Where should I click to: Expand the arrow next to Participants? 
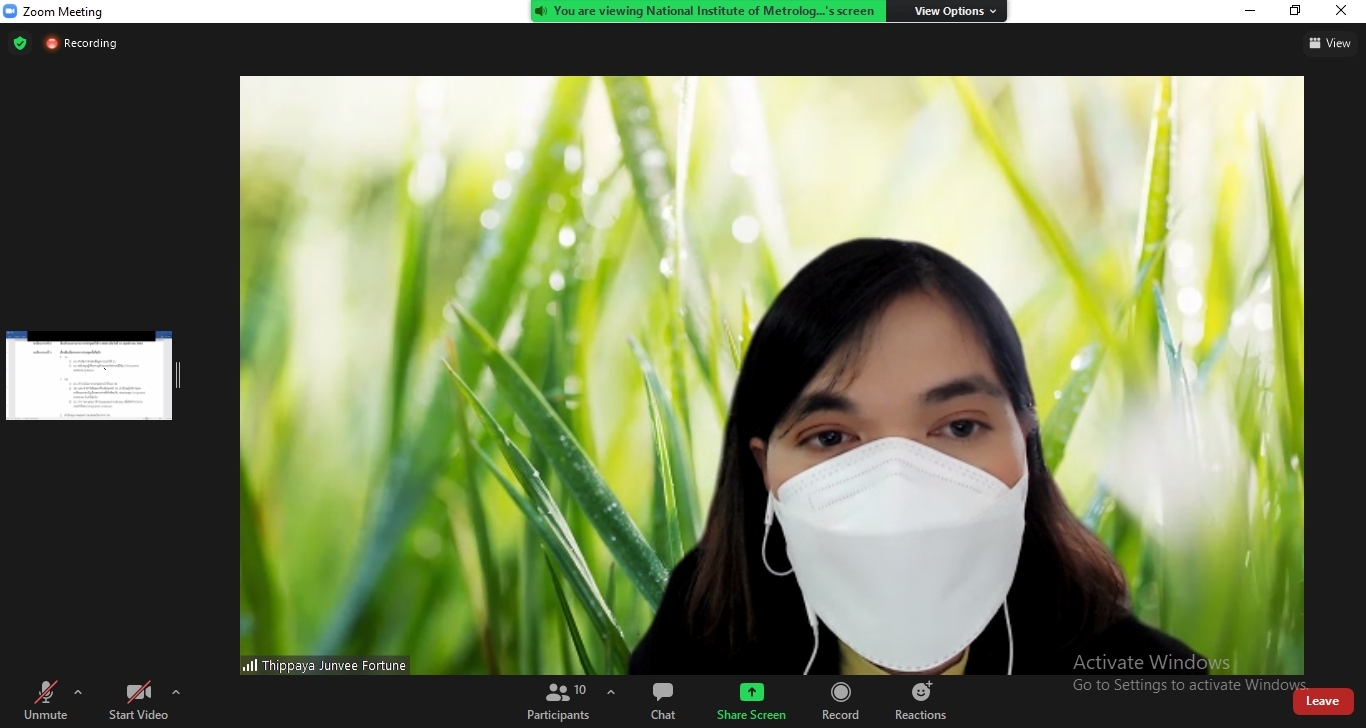(x=611, y=692)
